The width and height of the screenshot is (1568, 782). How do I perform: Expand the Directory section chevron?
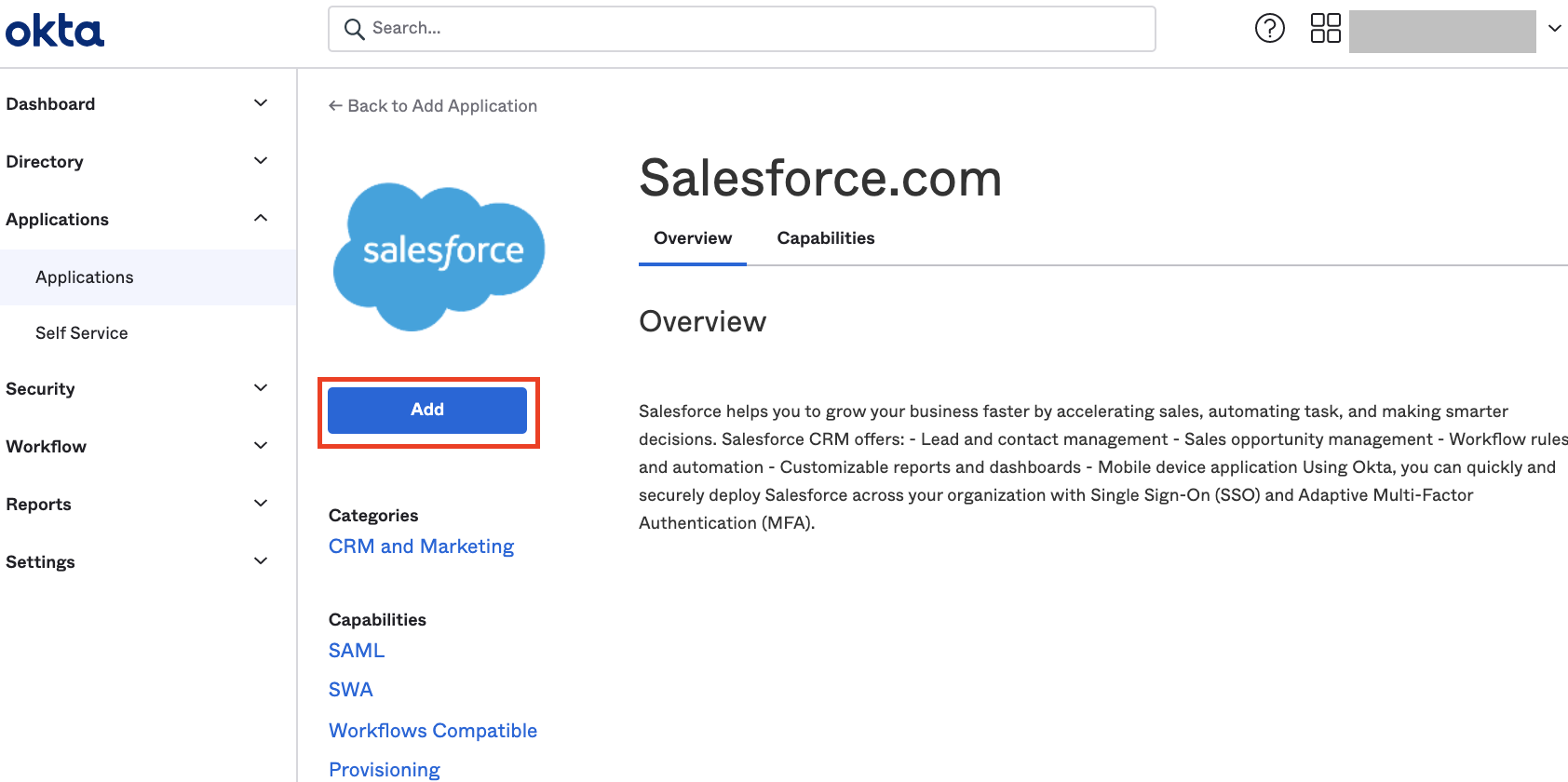pos(261,161)
